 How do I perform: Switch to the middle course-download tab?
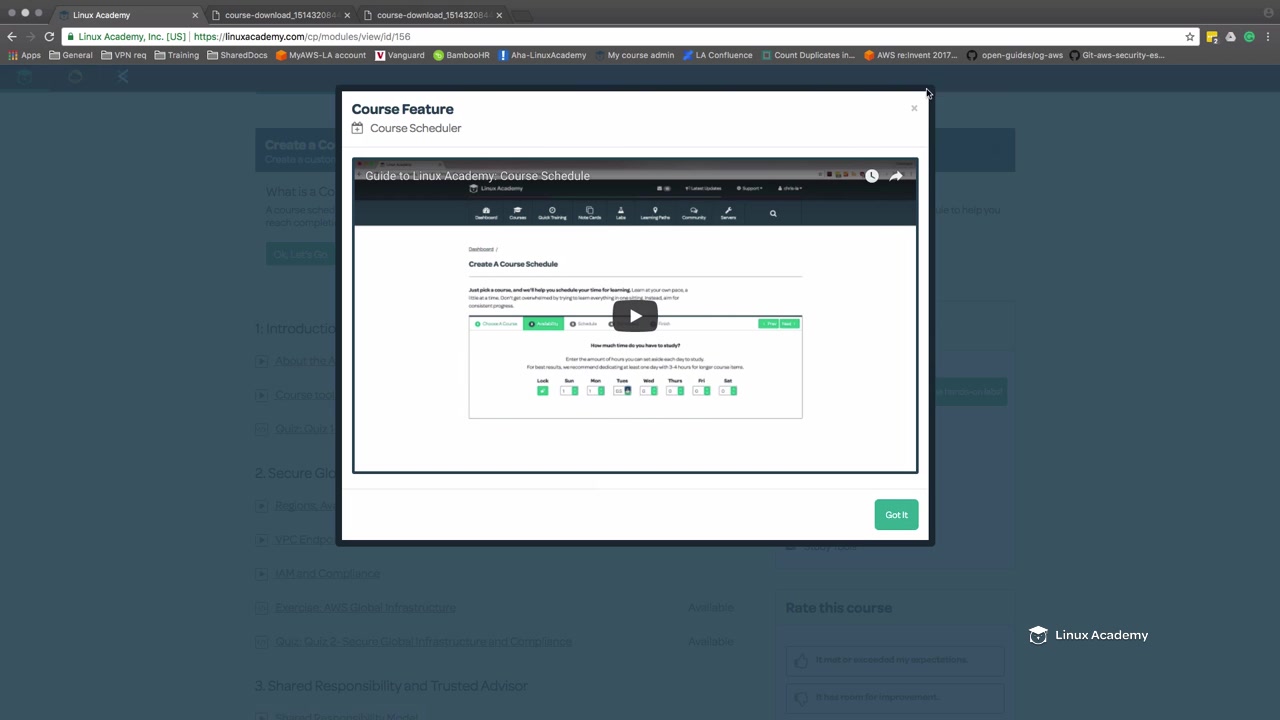[279, 15]
